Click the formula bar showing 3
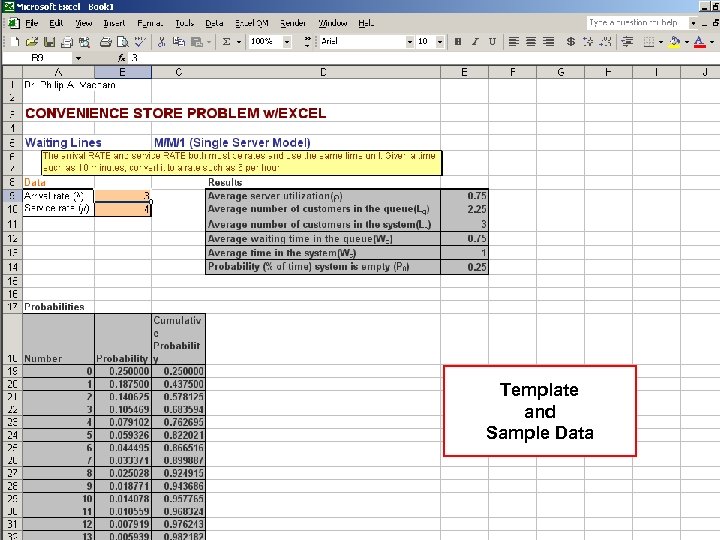The image size is (720, 540). [422, 58]
